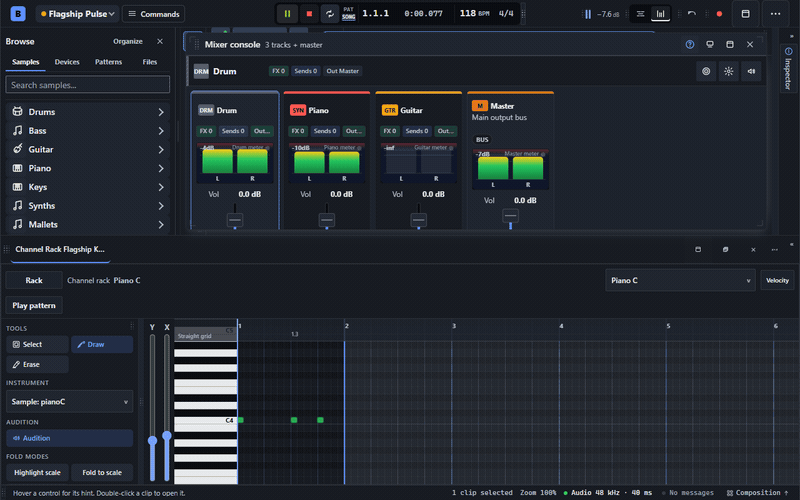Switch to the Devices tab
Viewport: 800px width, 500px height.
[x=67, y=62]
